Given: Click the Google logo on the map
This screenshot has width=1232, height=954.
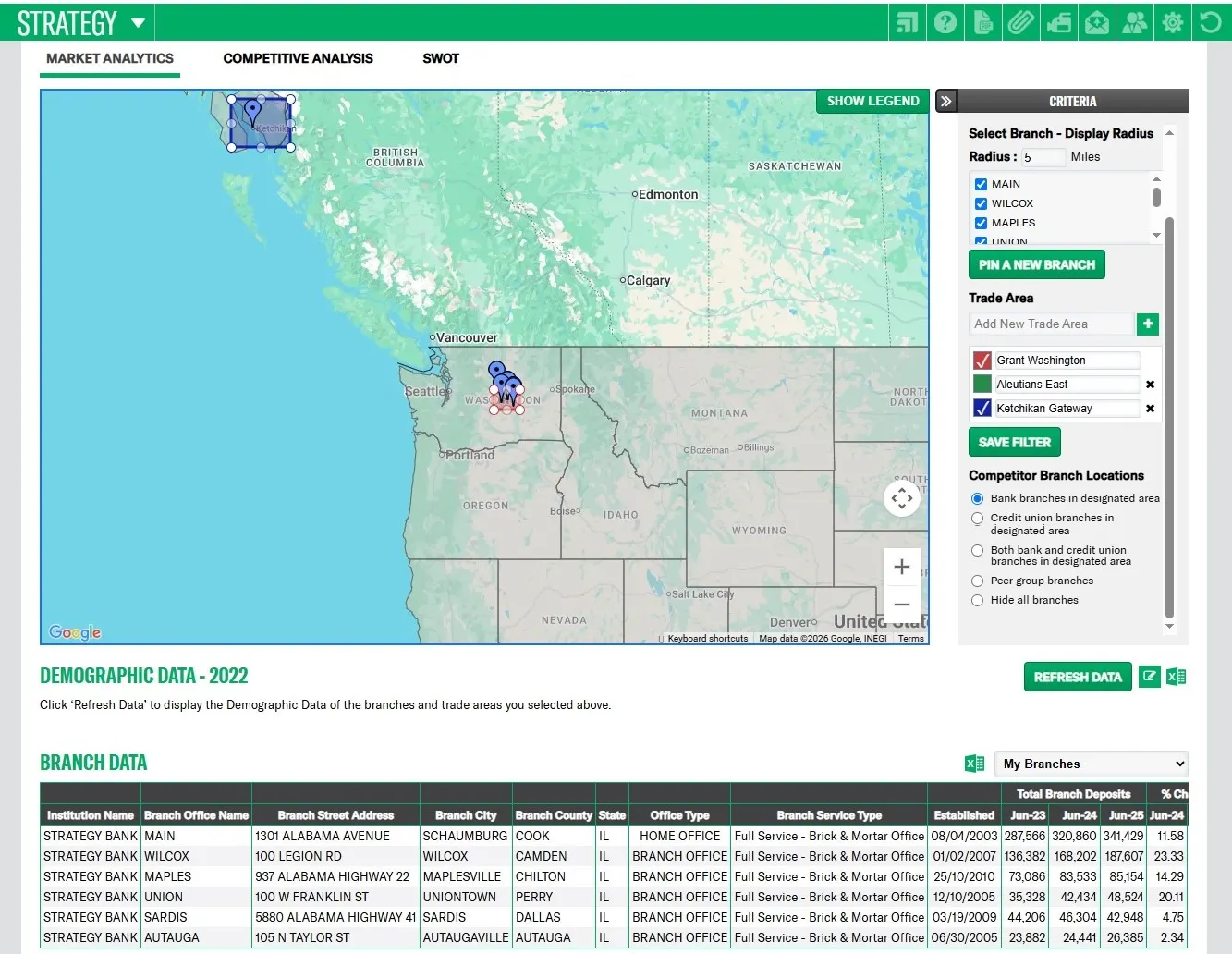Looking at the screenshot, I should click(75, 632).
